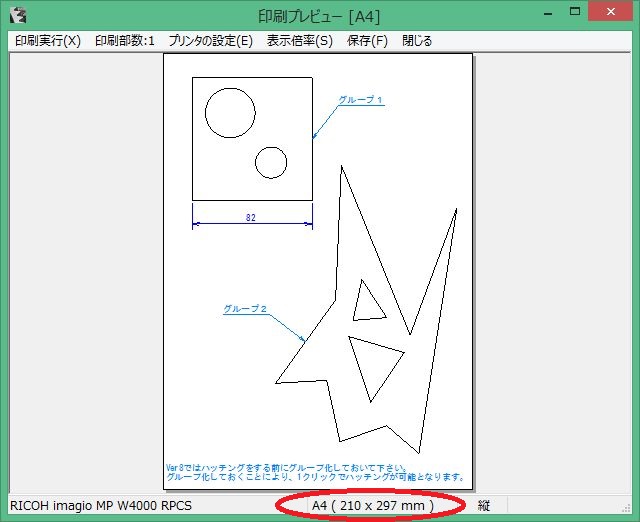Click the 縦 orientation status entry
This screenshot has height=522, width=640.
pos(484,506)
